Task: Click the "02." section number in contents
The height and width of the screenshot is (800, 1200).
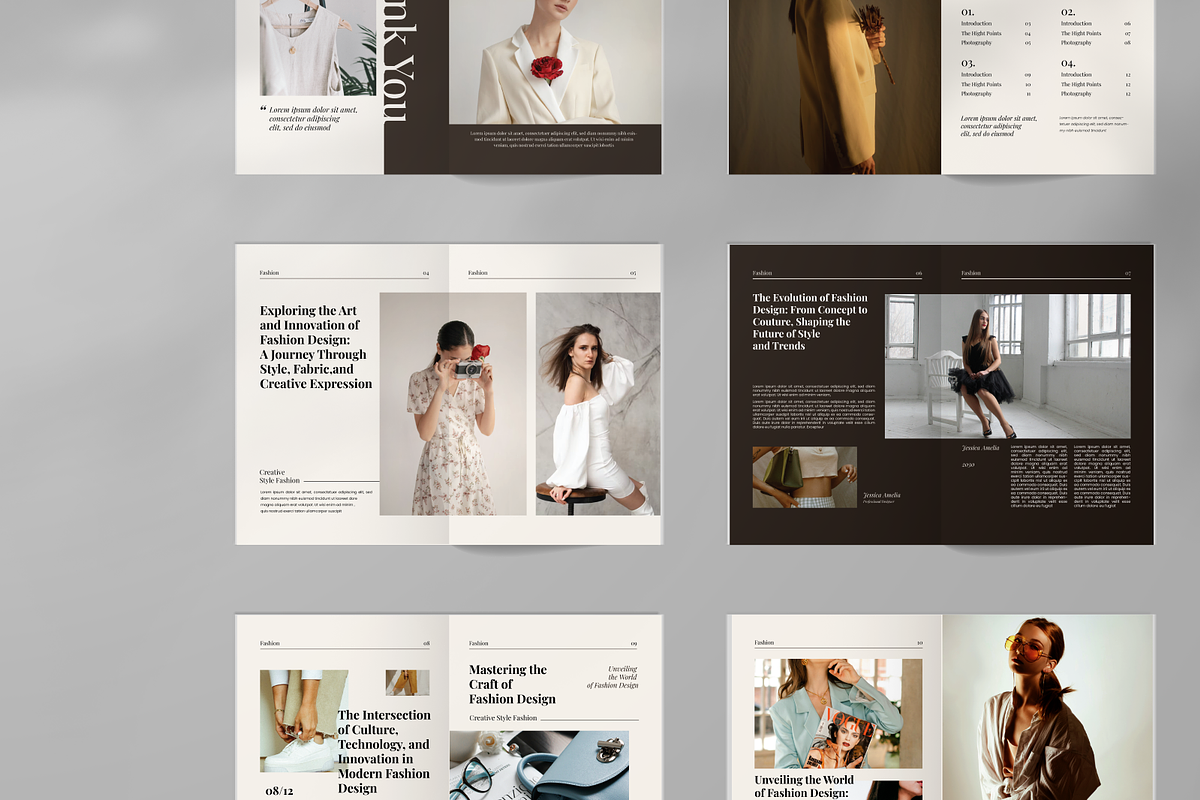Action: 1068,12
